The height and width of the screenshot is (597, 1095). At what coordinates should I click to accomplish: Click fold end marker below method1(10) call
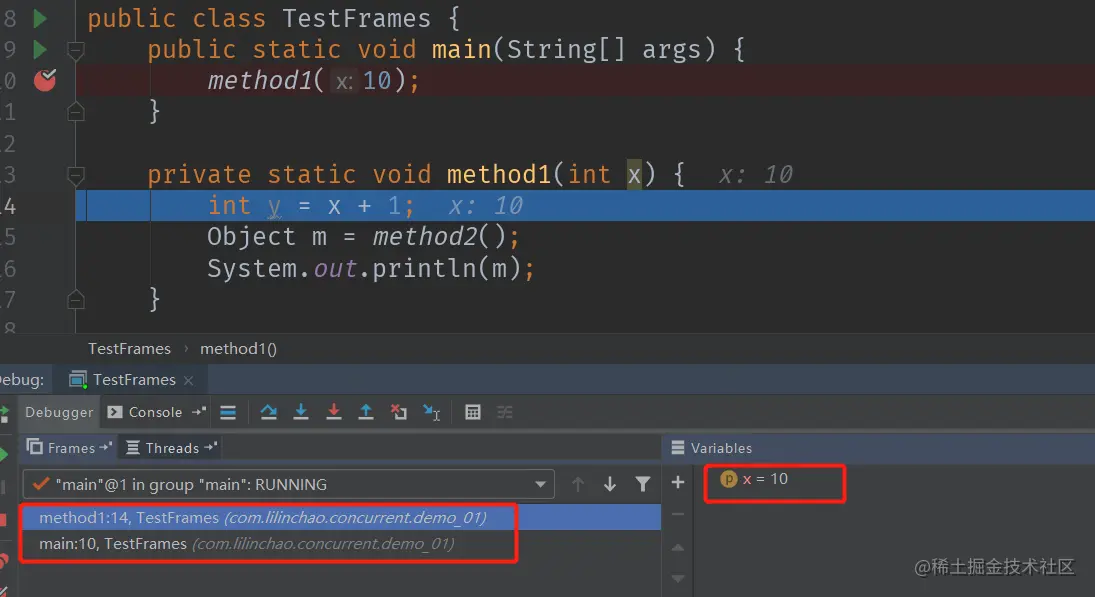[75, 112]
